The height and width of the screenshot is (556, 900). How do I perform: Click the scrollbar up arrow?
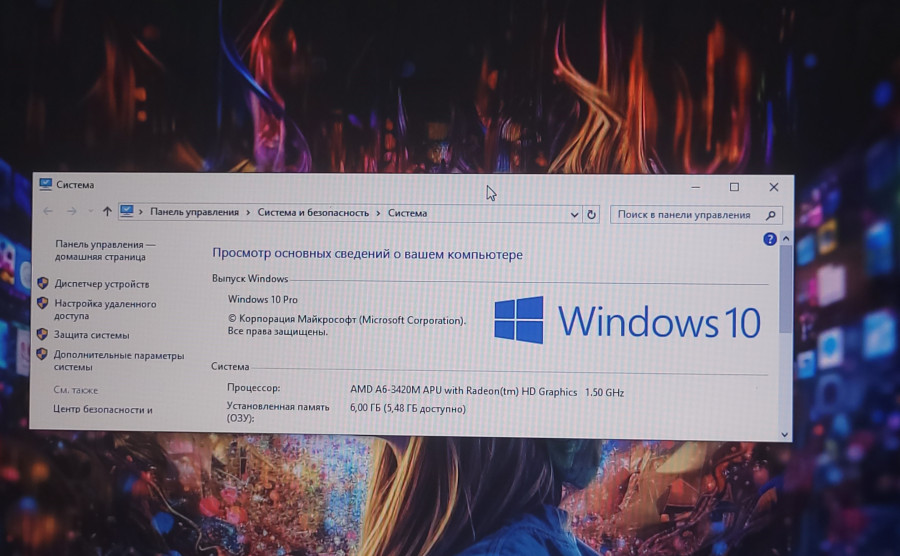click(786, 238)
